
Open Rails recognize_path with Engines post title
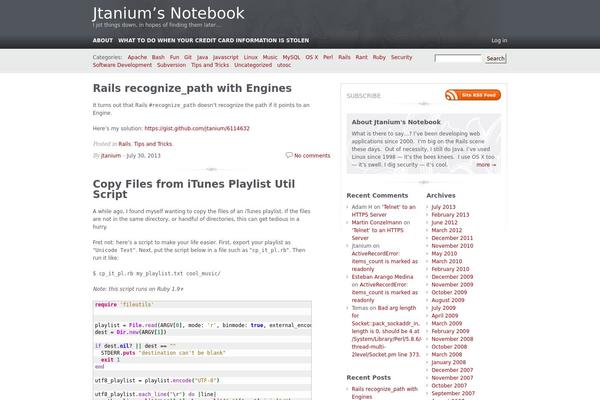click(192, 88)
